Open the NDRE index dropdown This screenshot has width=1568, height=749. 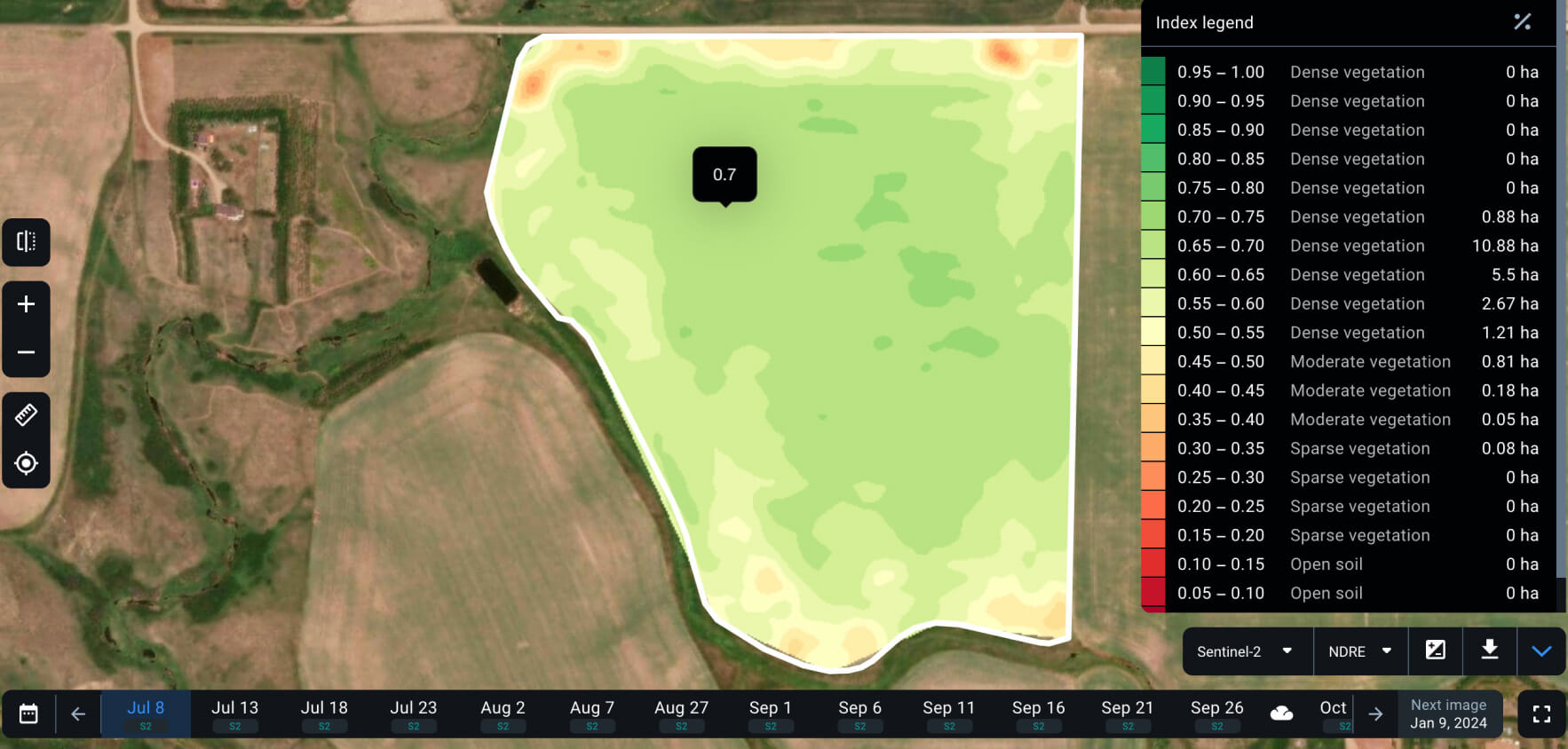[x=1359, y=651]
